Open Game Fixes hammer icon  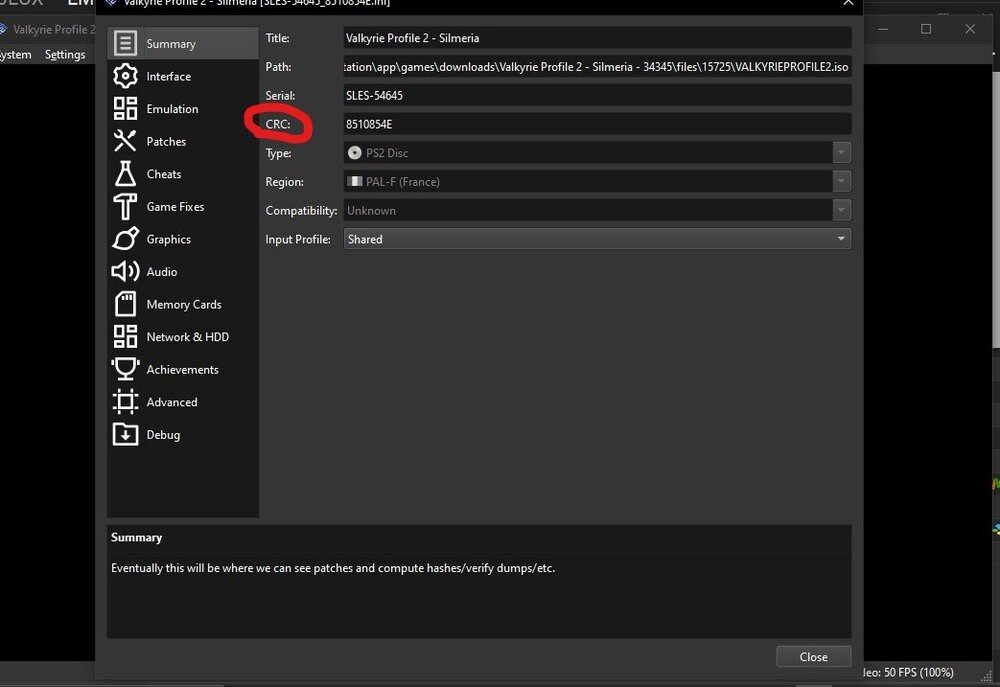[125, 206]
